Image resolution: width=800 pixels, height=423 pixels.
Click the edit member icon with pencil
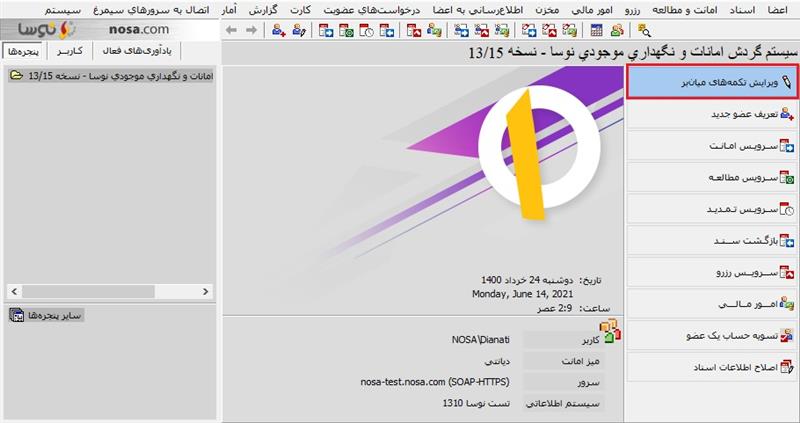click(x=299, y=30)
